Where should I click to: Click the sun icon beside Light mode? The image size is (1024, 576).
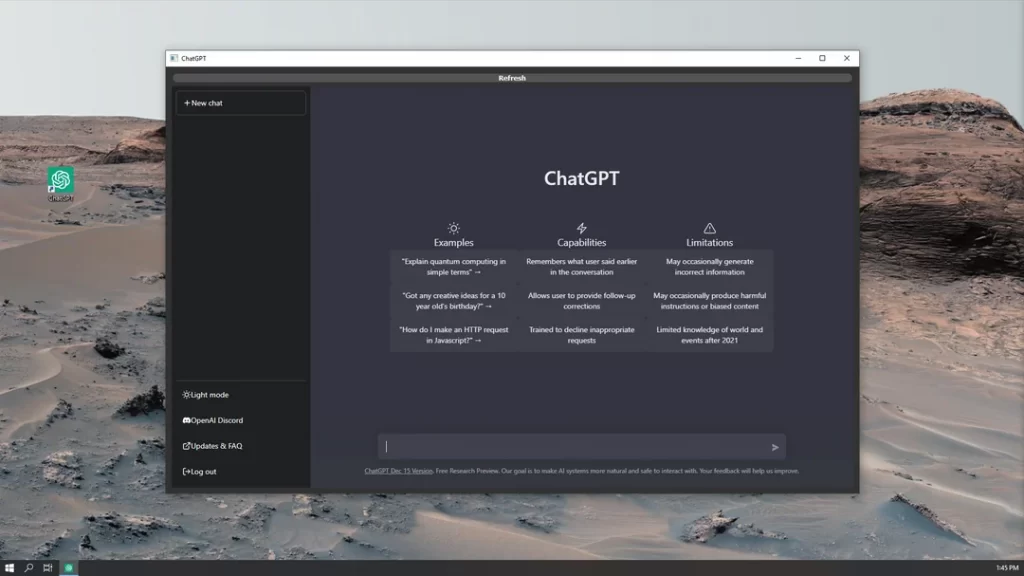tap(186, 395)
